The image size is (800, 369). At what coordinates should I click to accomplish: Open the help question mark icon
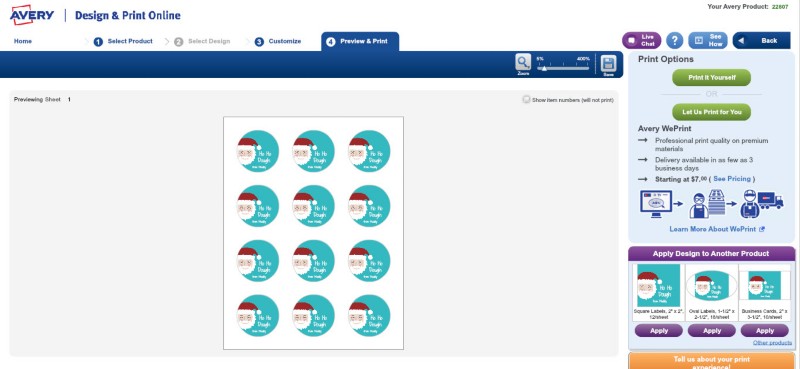[674, 40]
